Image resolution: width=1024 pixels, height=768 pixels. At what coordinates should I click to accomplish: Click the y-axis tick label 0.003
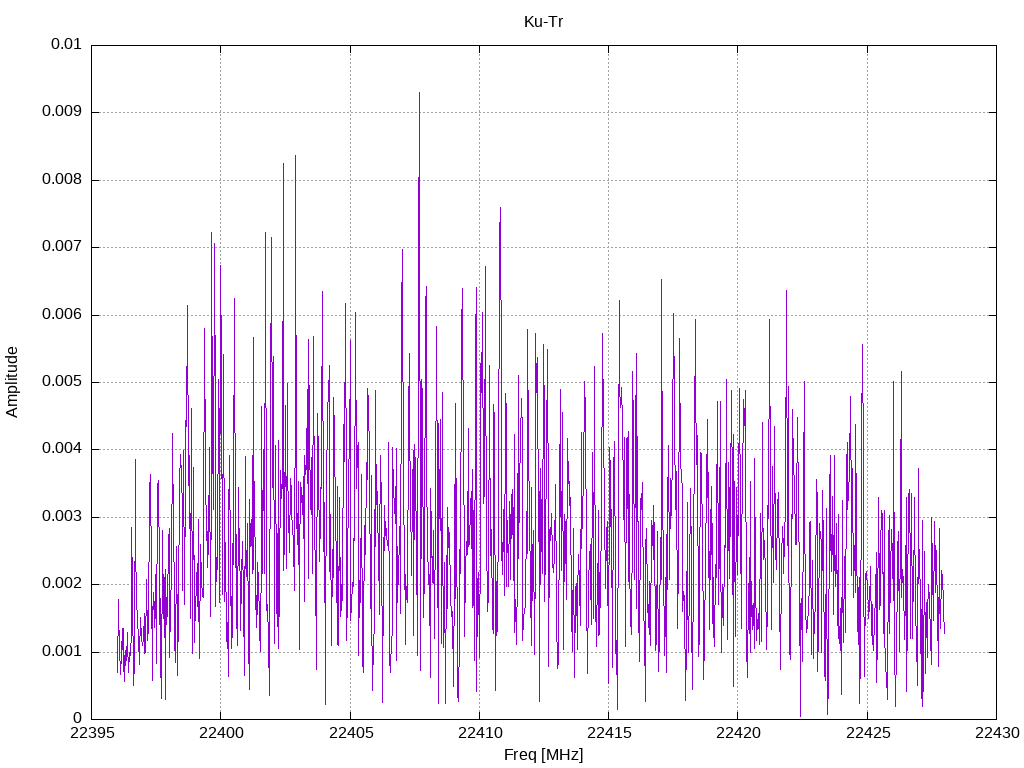click(61, 517)
